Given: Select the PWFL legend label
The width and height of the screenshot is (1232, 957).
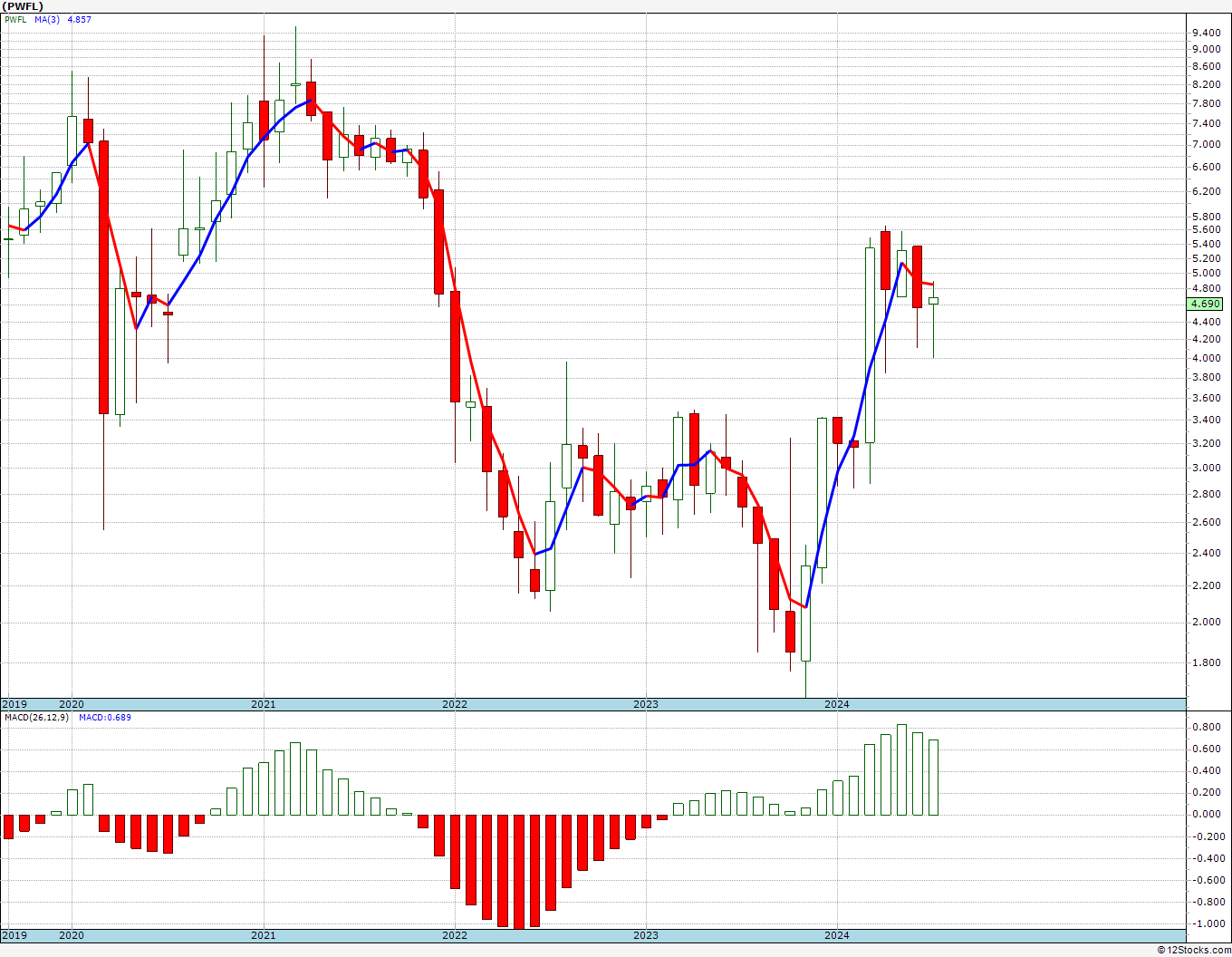Looking at the screenshot, I should 15,19.
